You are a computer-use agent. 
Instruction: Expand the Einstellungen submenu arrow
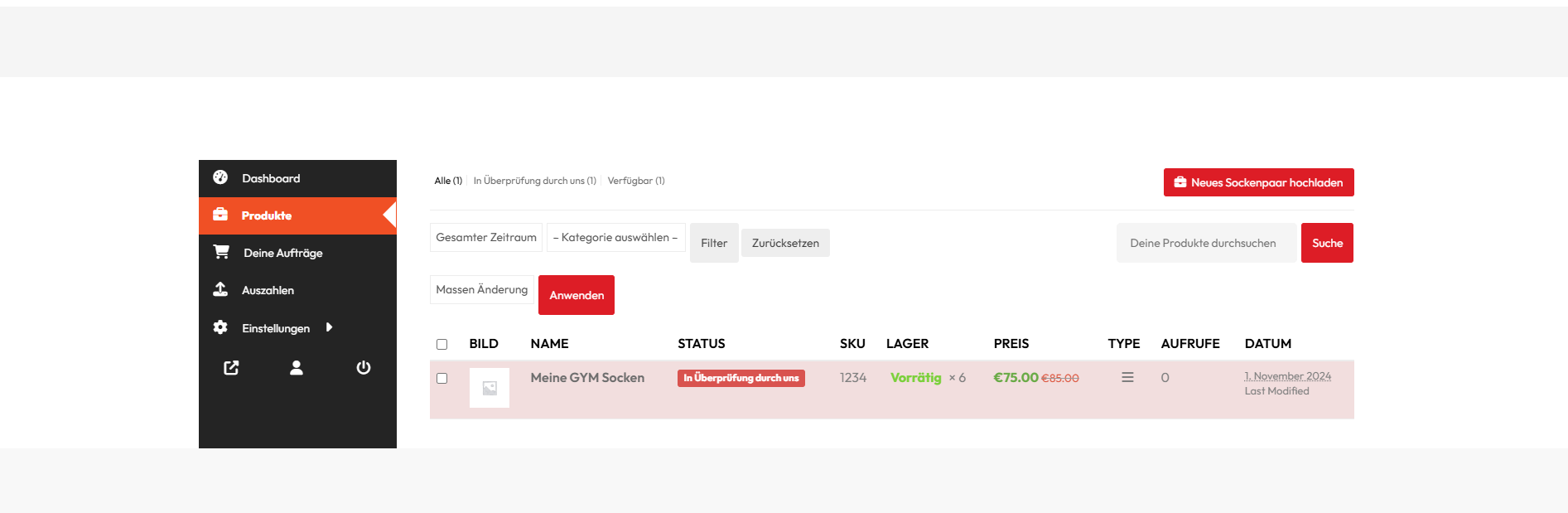pyautogui.click(x=330, y=327)
